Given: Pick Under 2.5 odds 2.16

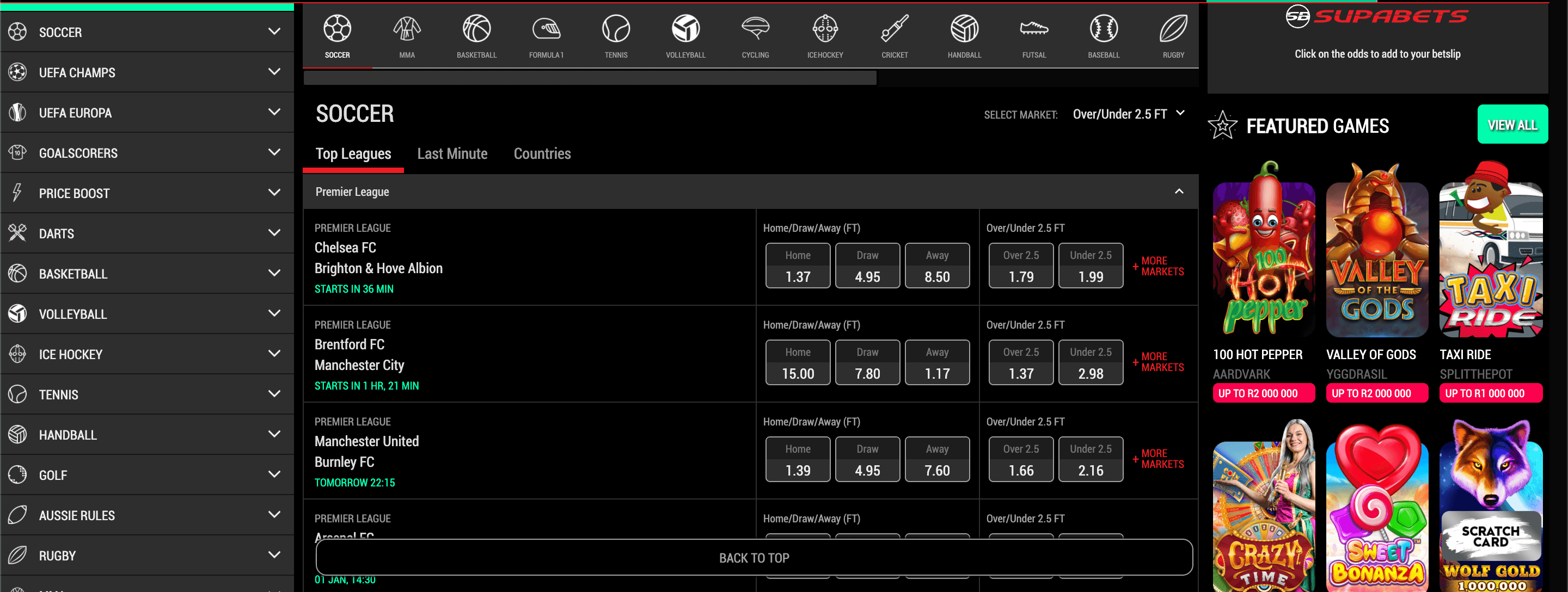Looking at the screenshot, I should (x=1090, y=459).
